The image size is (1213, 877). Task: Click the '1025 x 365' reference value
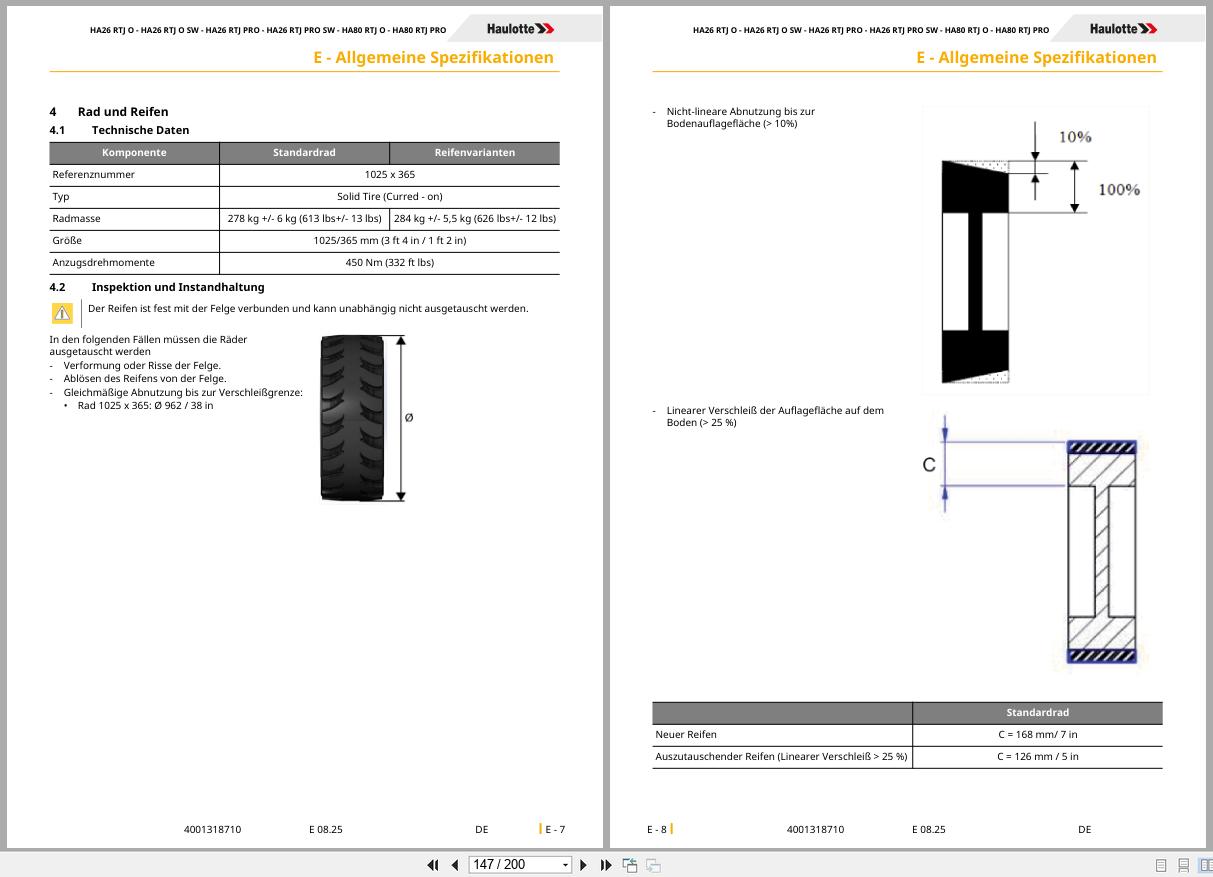pyautogui.click(x=390, y=175)
